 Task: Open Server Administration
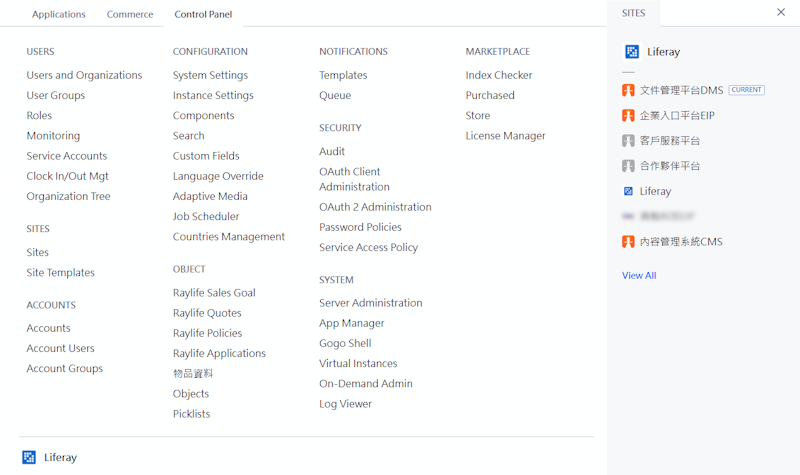pos(371,303)
